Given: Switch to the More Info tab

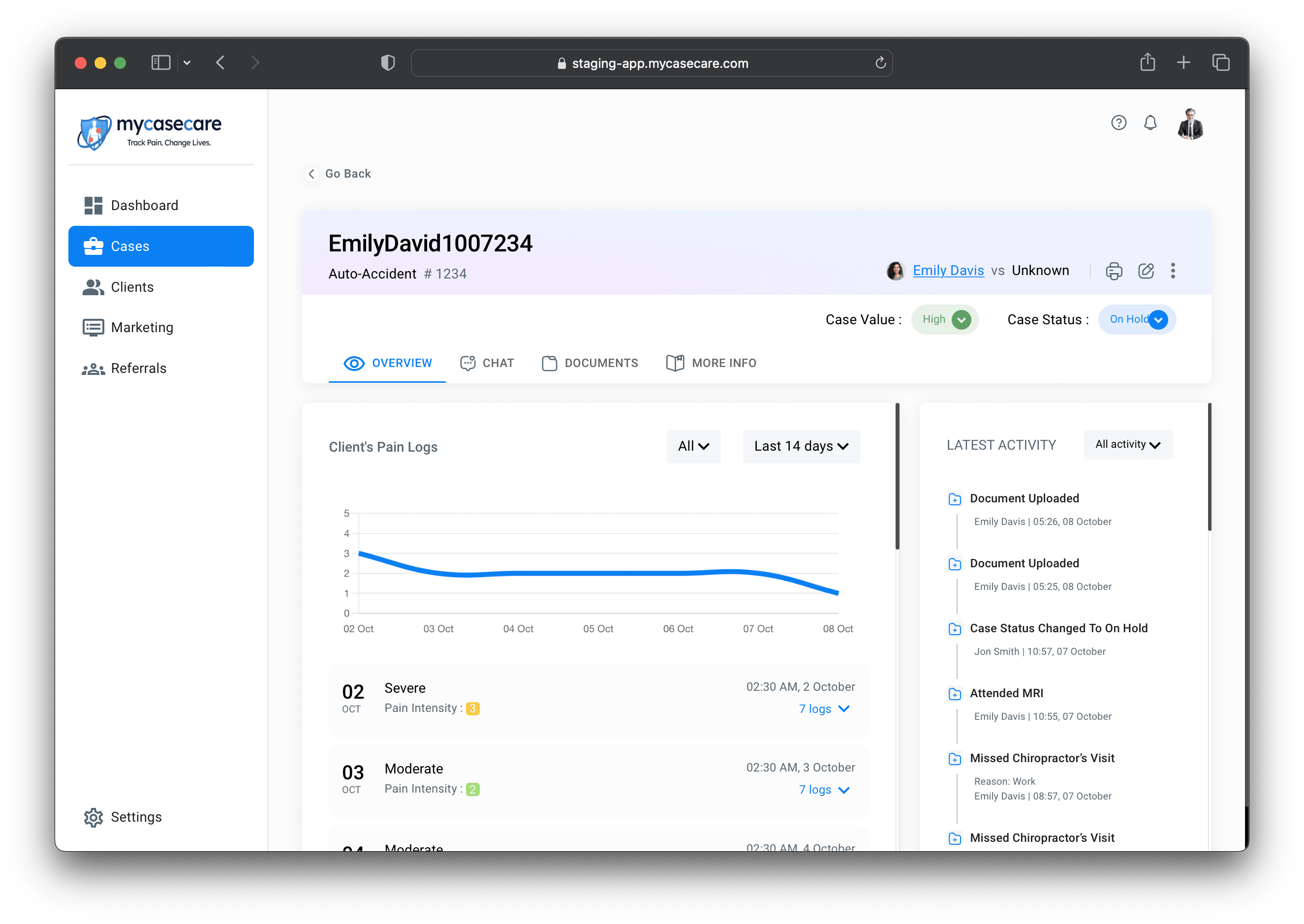Looking at the screenshot, I should (711, 363).
